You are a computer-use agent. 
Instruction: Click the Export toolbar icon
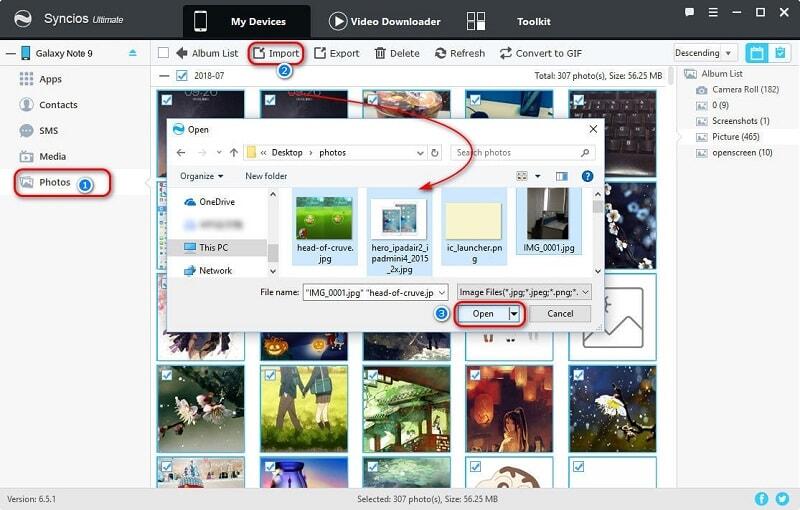coord(320,53)
